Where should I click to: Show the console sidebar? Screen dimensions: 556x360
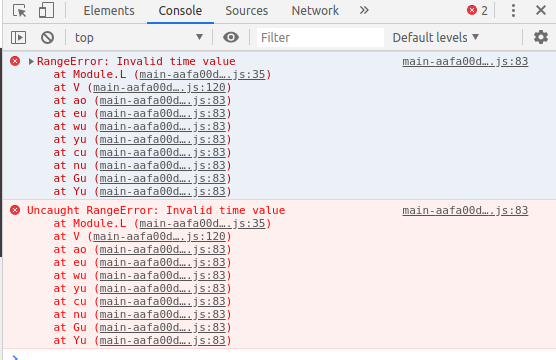tap(18, 37)
